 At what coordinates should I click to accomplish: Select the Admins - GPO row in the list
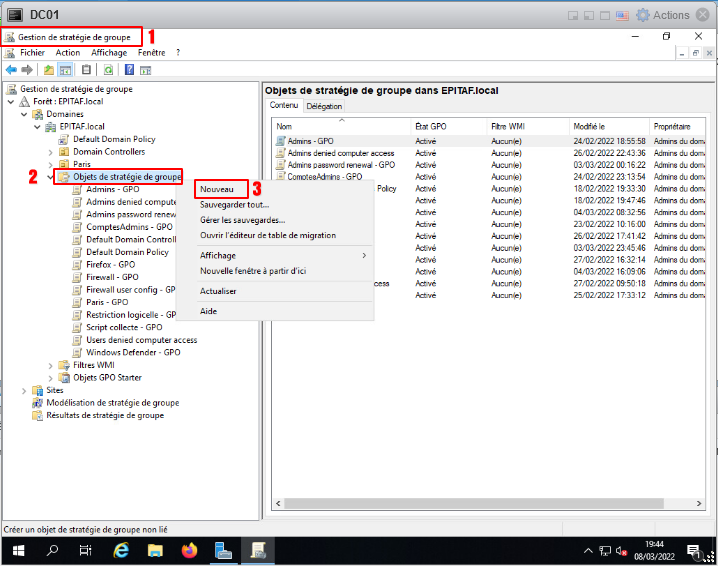tap(310, 141)
